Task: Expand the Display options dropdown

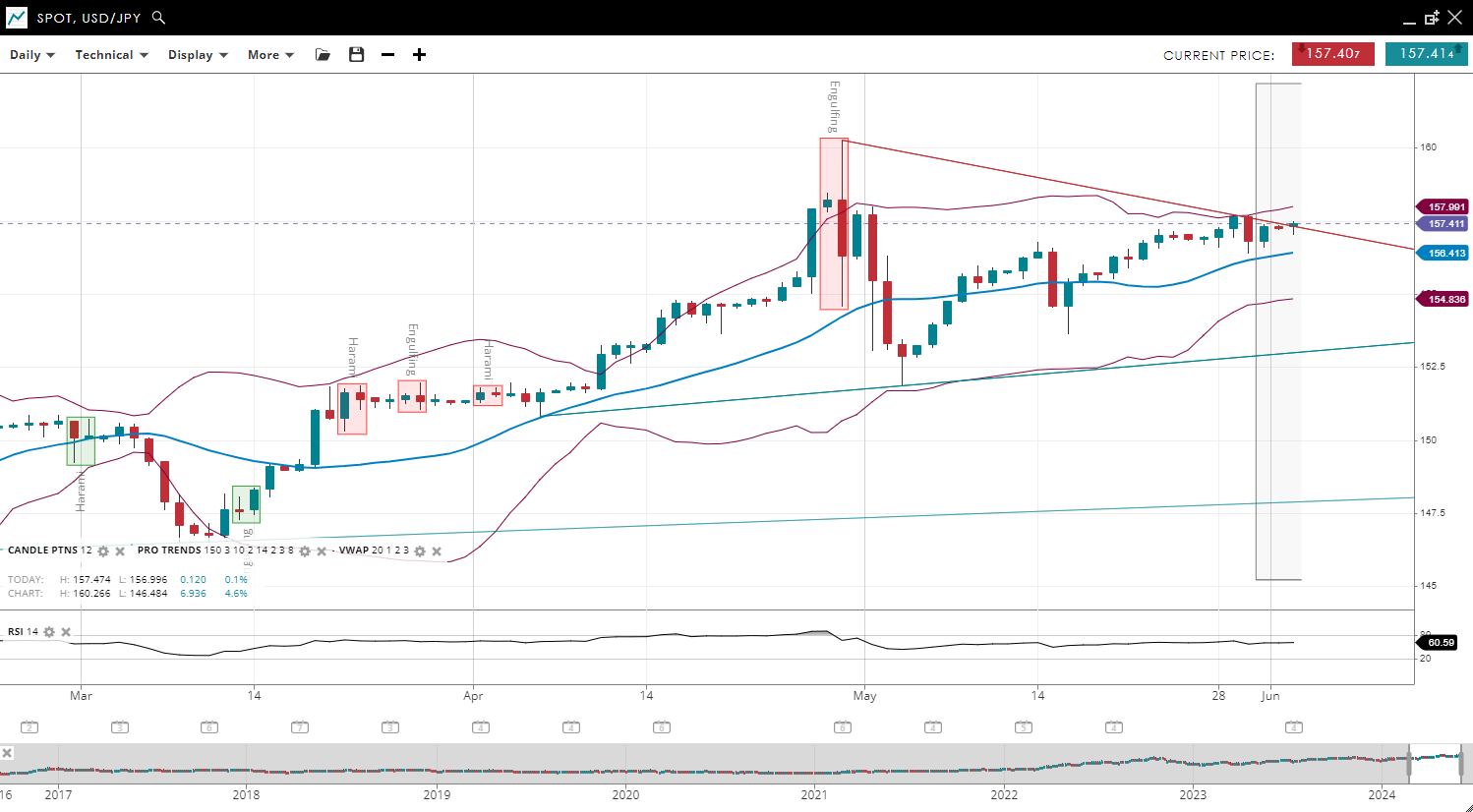Action: (198, 55)
